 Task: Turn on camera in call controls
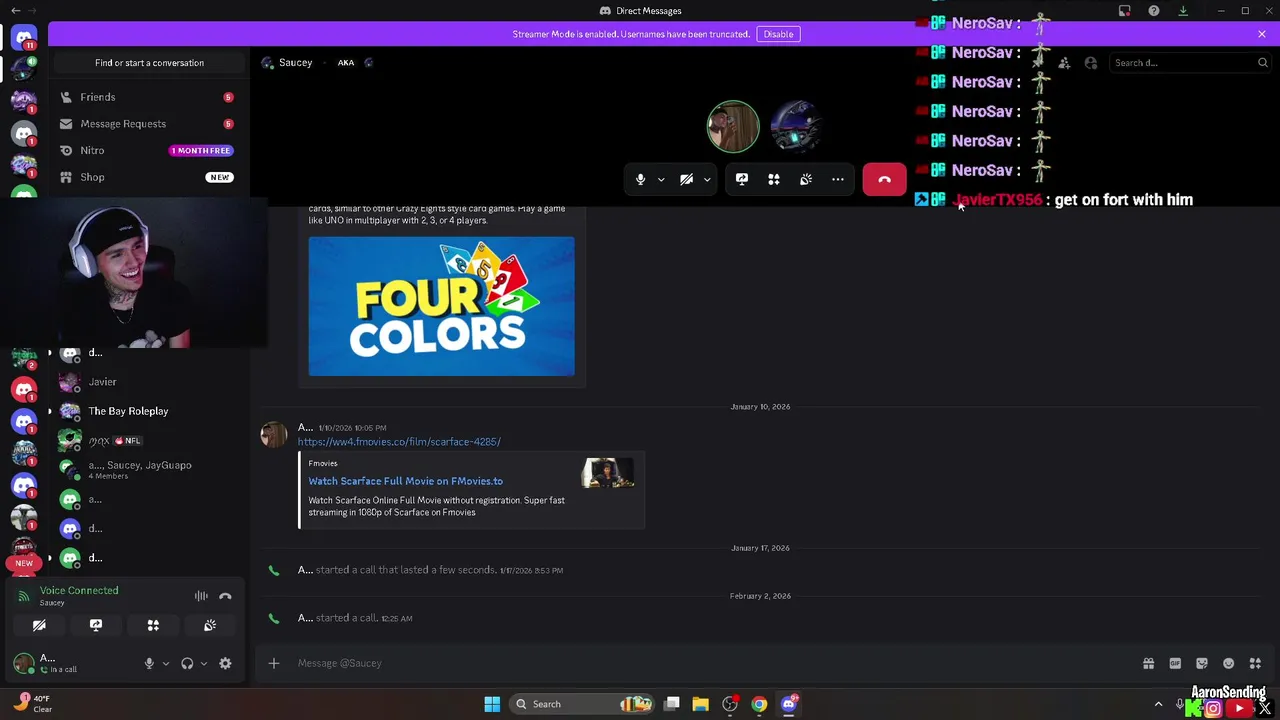click(x=686, y=179)
